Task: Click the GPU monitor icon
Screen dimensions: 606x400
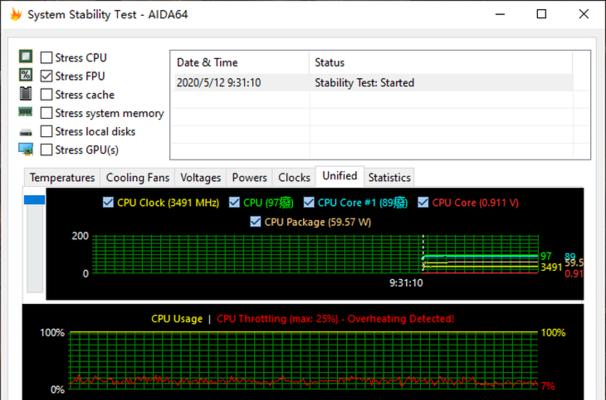Action: 26,149
